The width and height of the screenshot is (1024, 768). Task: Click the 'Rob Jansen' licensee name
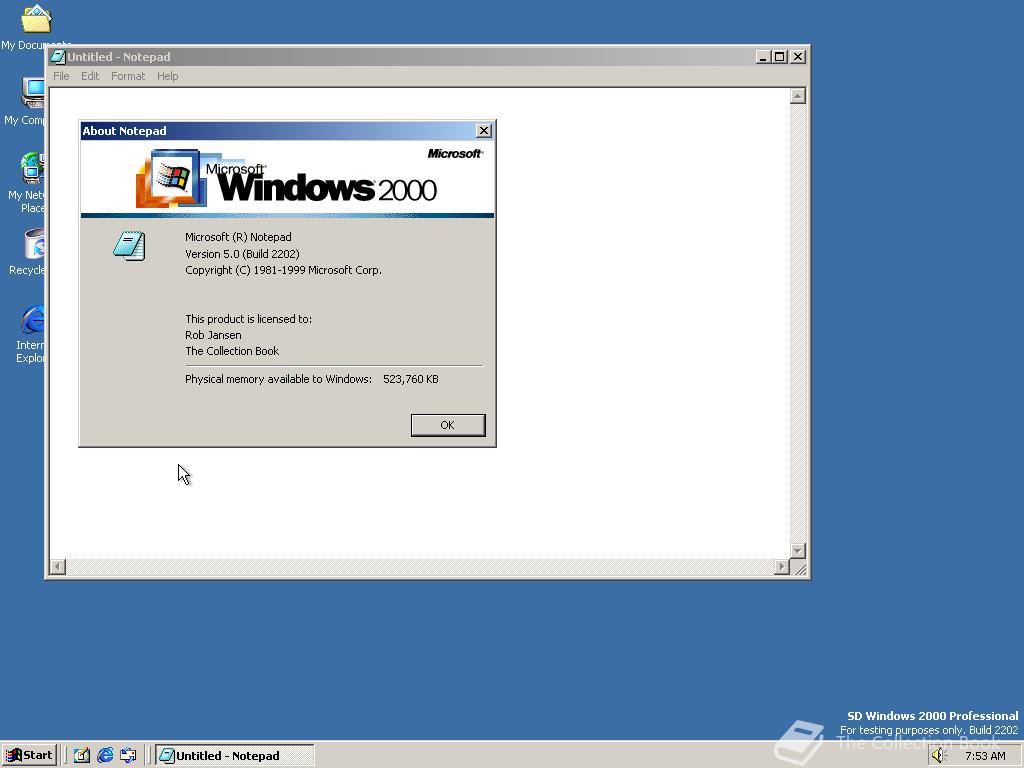coord(213,335)
